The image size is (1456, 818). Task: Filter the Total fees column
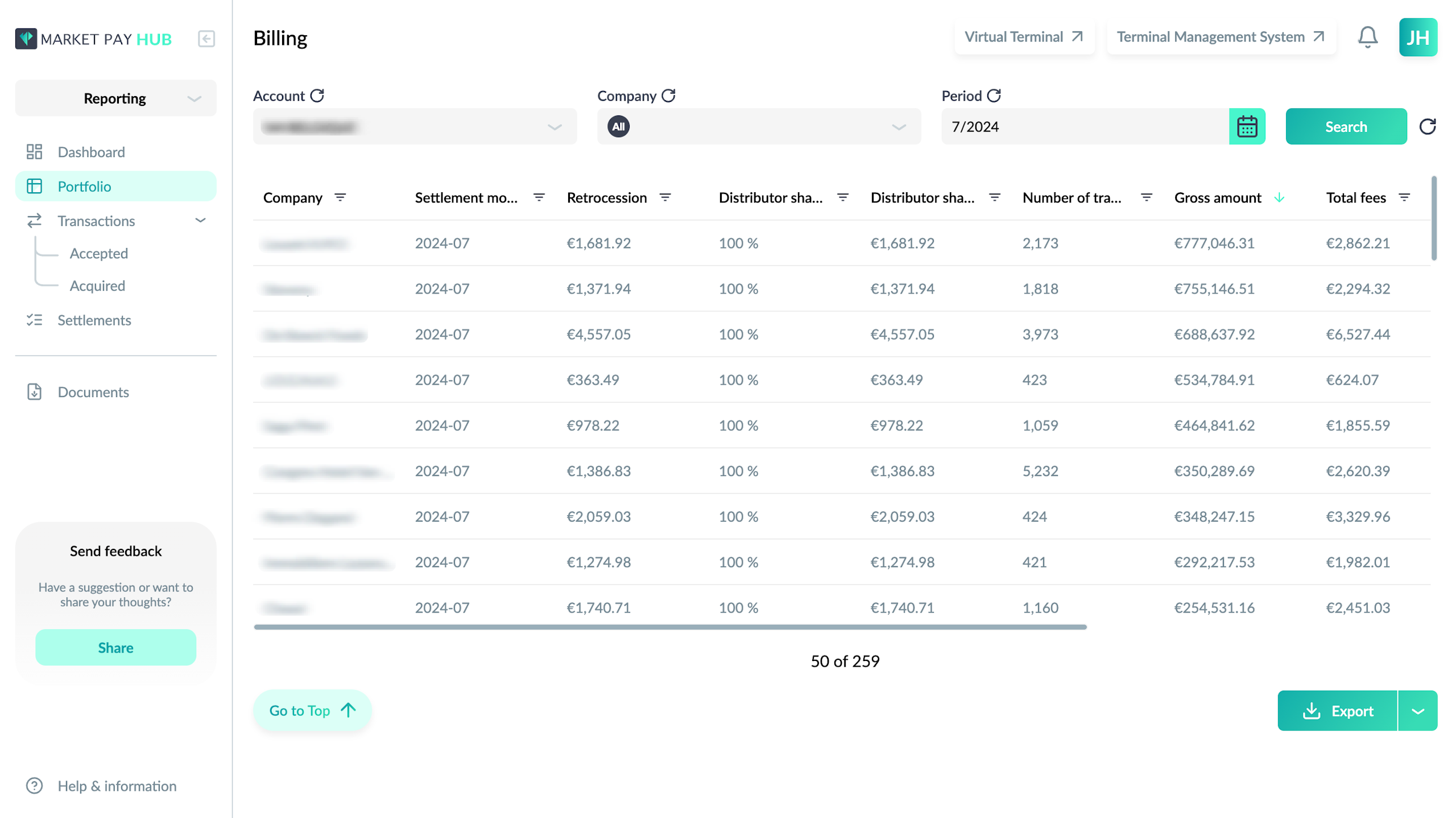(1404, 197)
